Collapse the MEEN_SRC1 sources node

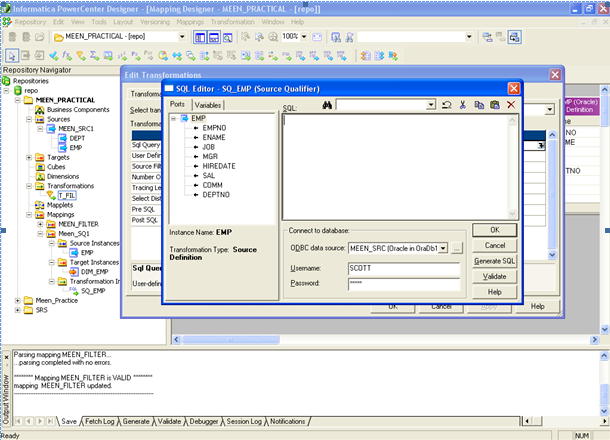(x=40, y=129)
